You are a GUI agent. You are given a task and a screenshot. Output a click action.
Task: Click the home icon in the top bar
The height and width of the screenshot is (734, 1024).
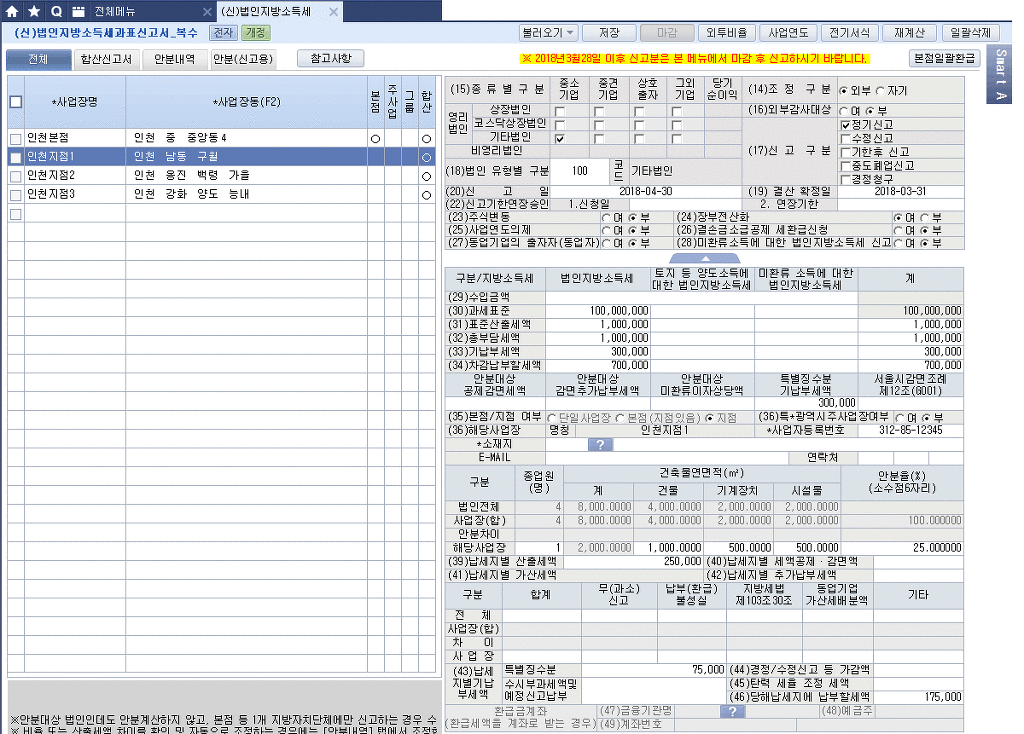(13, 12)
